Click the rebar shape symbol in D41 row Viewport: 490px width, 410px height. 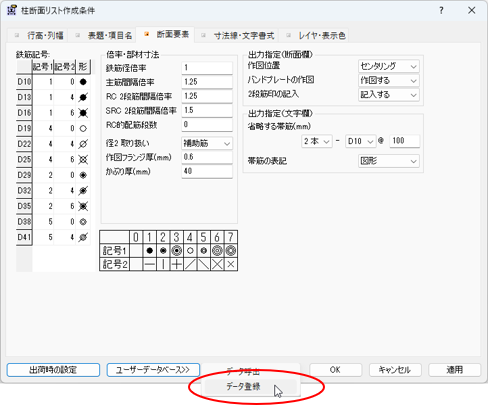click(x=83, y=237)
